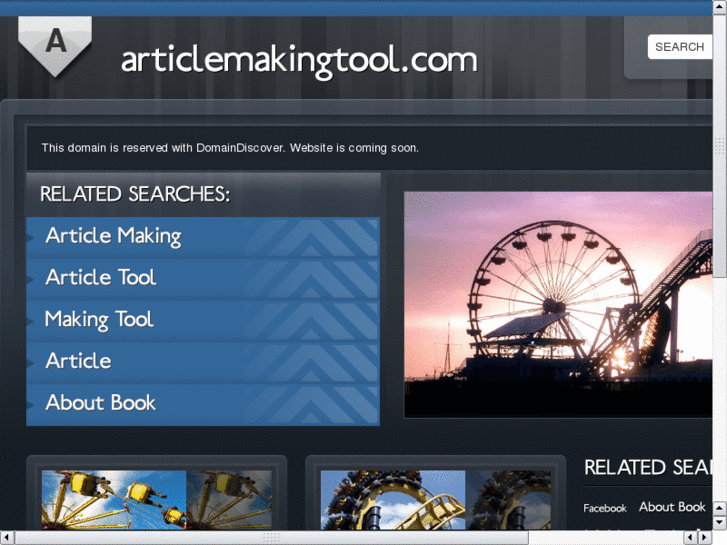Viewport: 727px width, 545px height.
Task: Click the vertical scrollbar thumb
Action: [720, 146]
